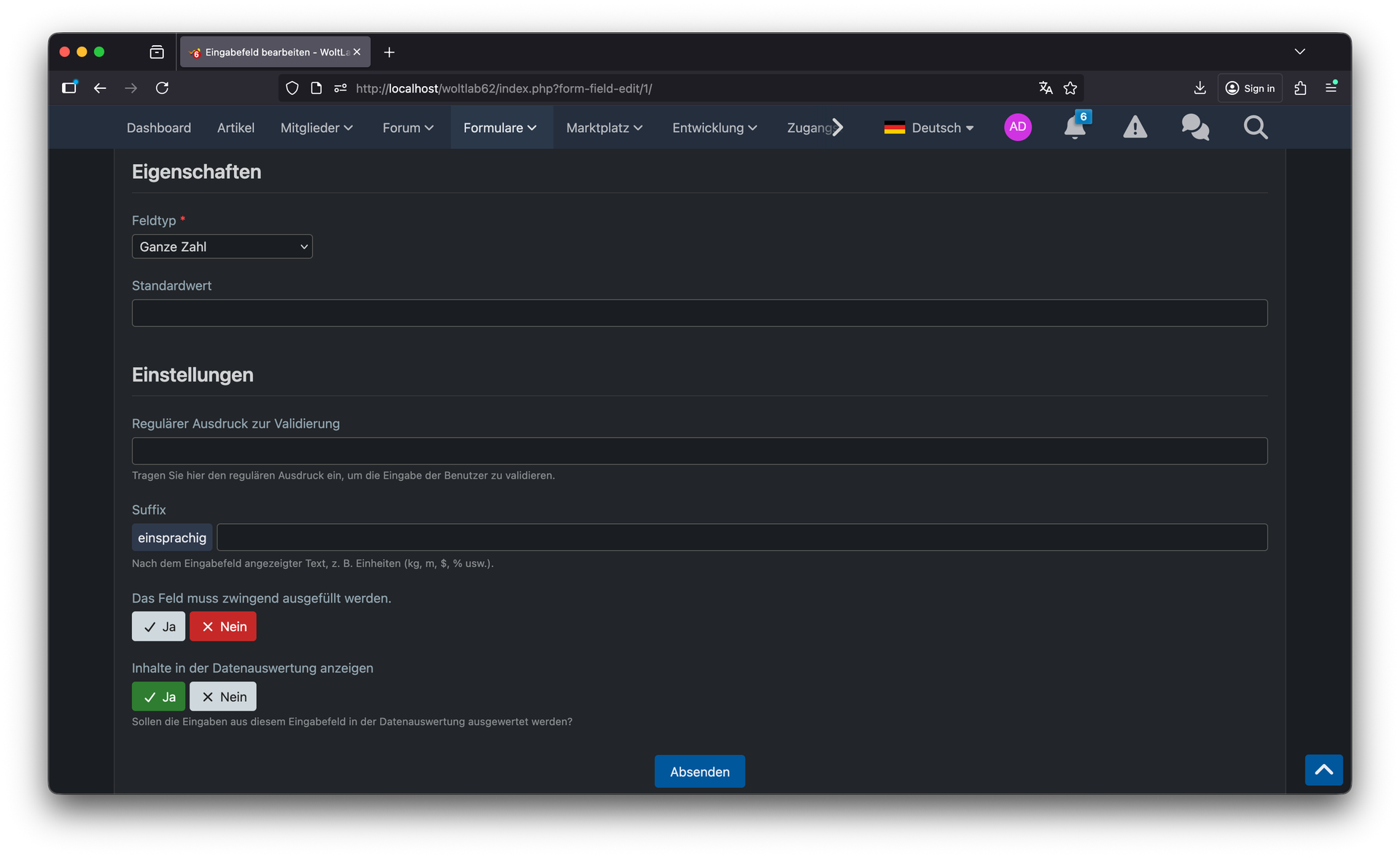Bookmark page with star icon

[x=1070, y=88]
